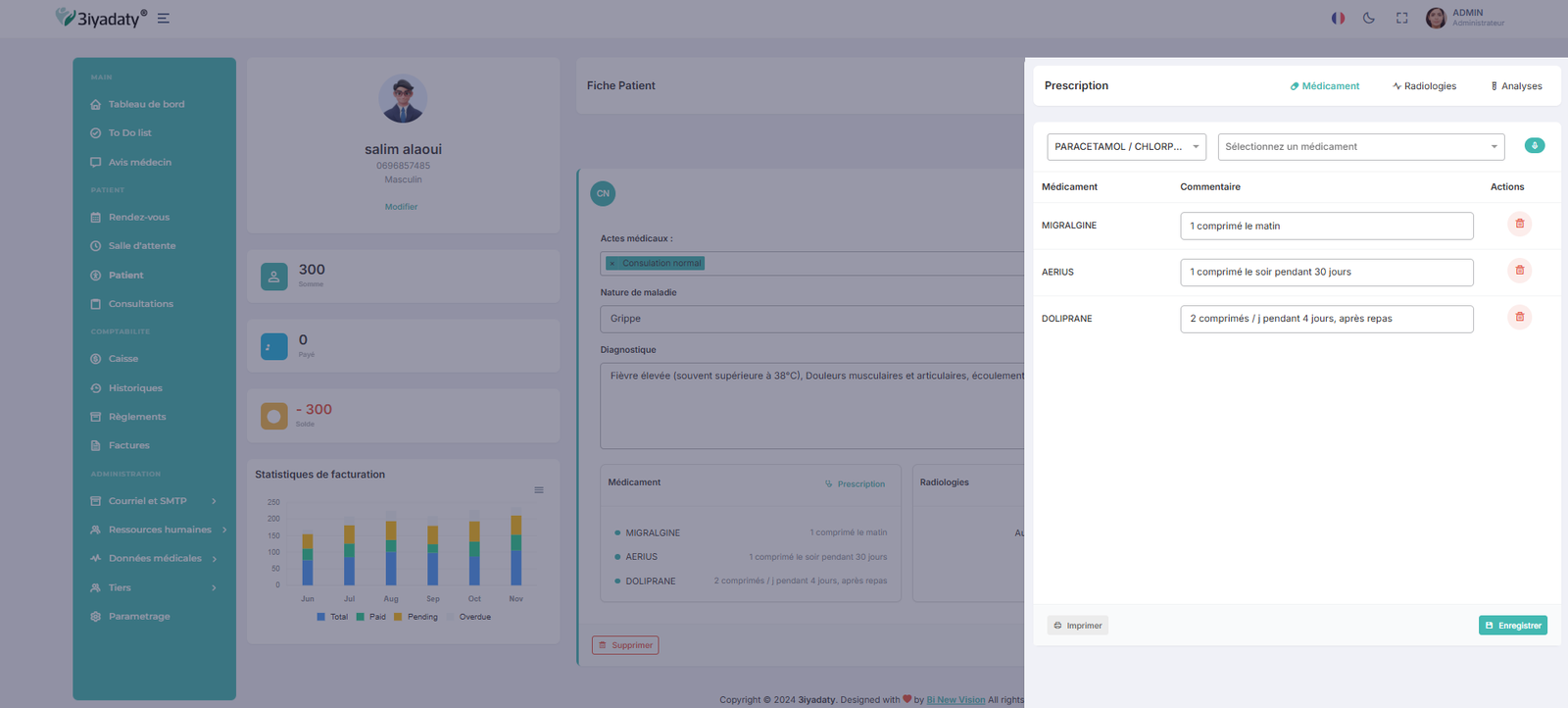Image resolution: width=1568 pixels, height=708 pixels.
Task: Click the DOLIPRANE comment input field
Action: coord(1326,319)
